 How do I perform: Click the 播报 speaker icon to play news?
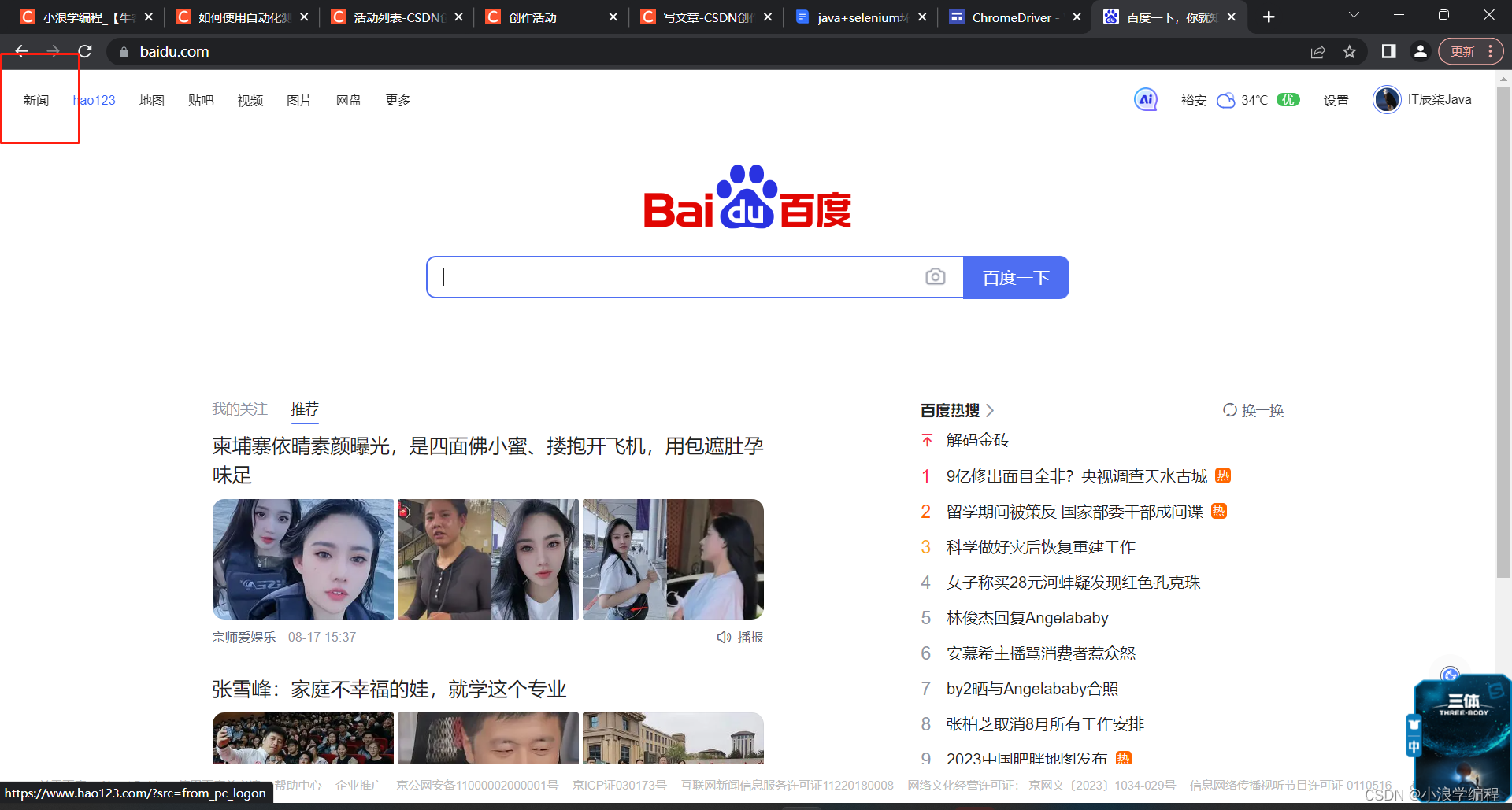coord(724,637)
